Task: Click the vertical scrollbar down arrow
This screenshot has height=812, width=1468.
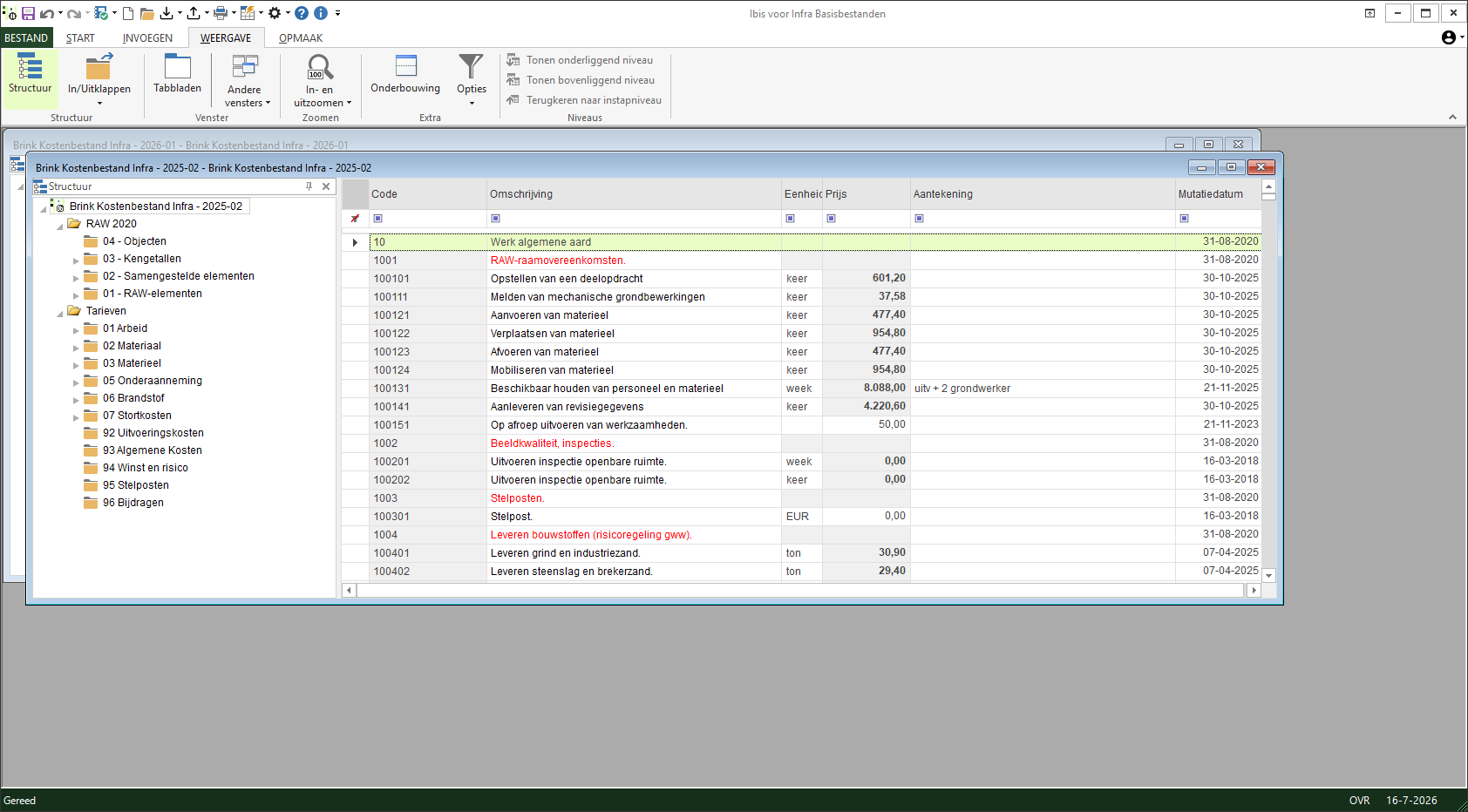Action: tap(1269, 575)
